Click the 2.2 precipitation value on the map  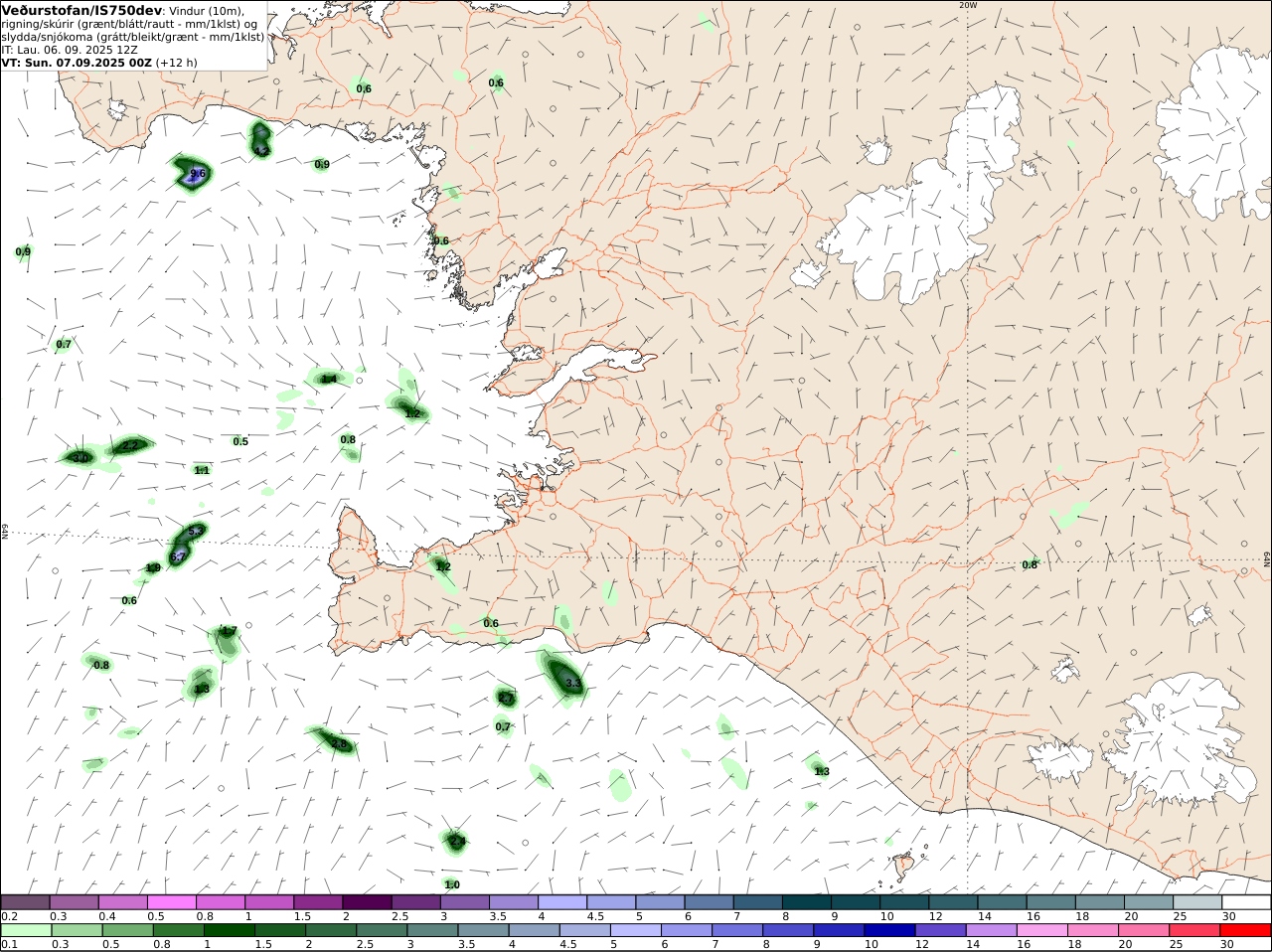point(130,446)
